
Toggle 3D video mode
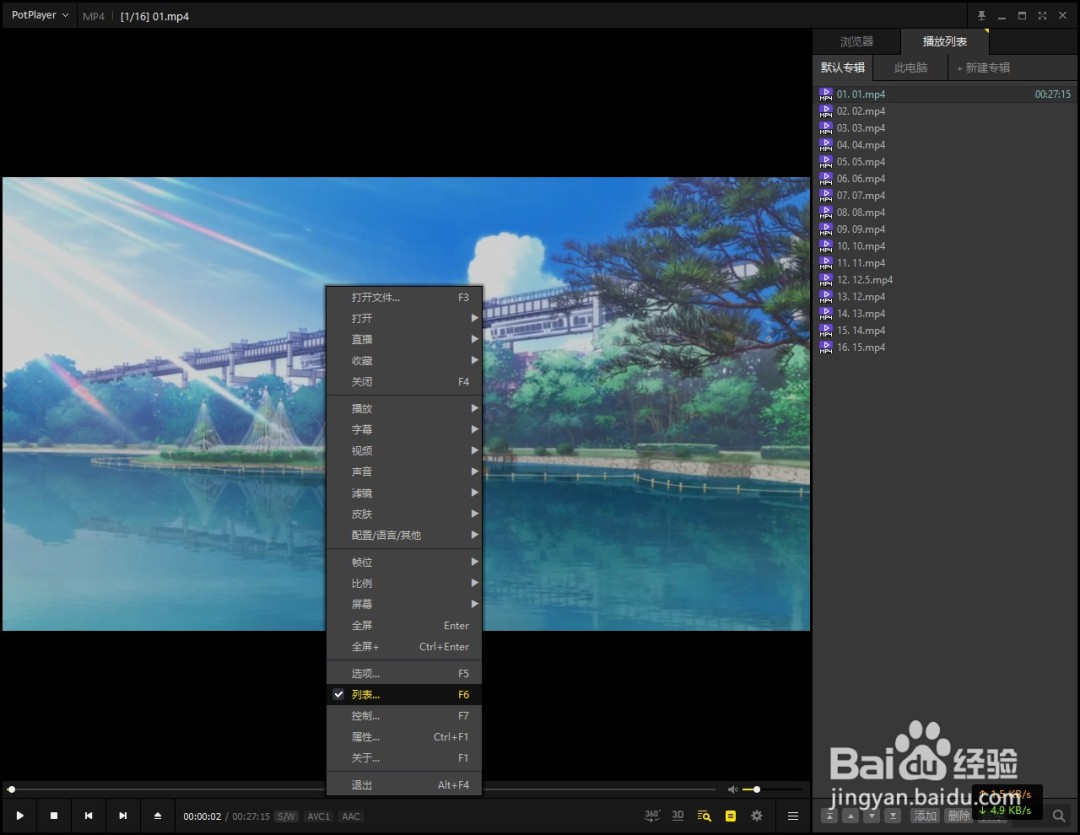click(x=678, y=816)
